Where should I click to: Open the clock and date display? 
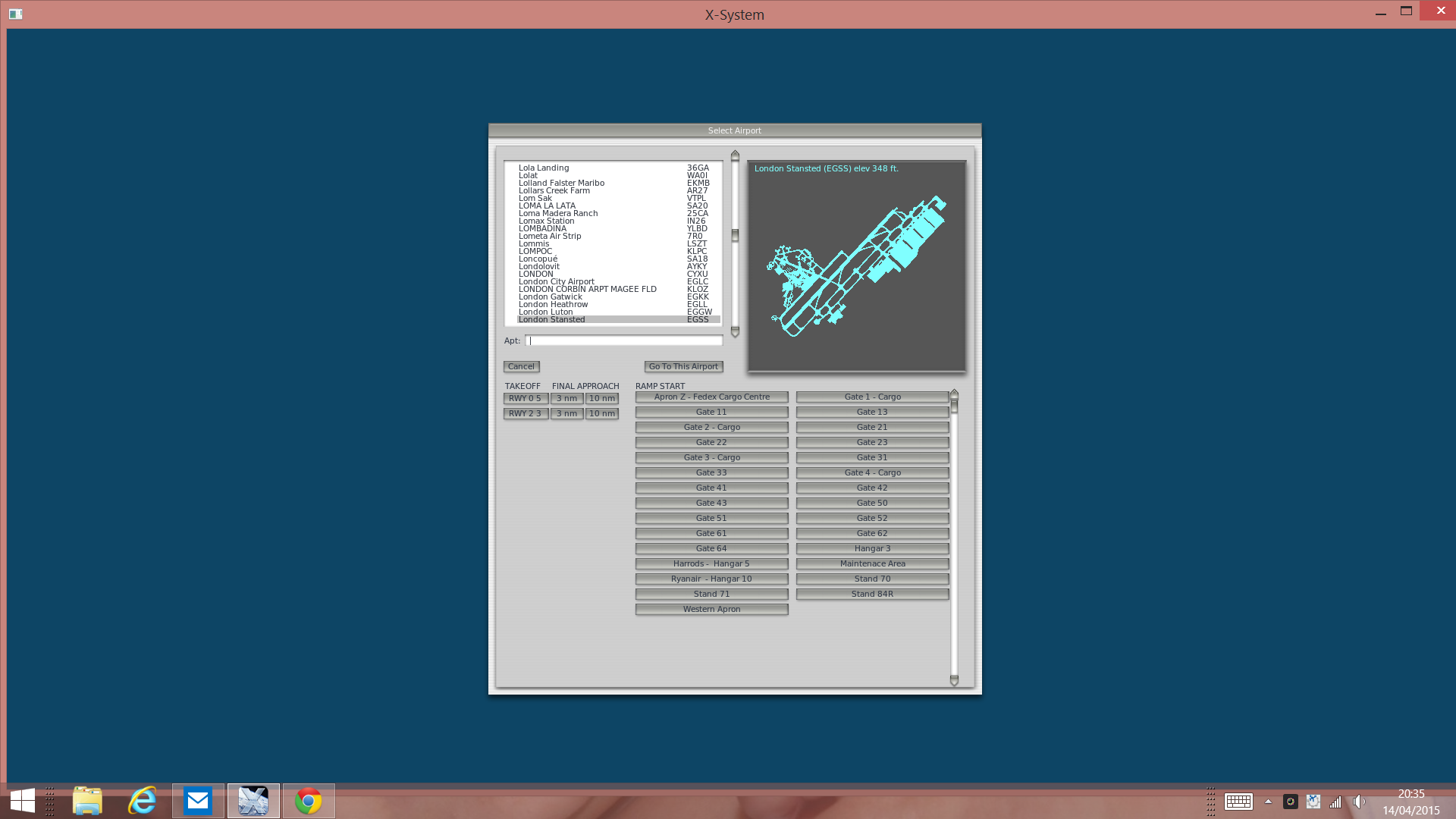1410,802
